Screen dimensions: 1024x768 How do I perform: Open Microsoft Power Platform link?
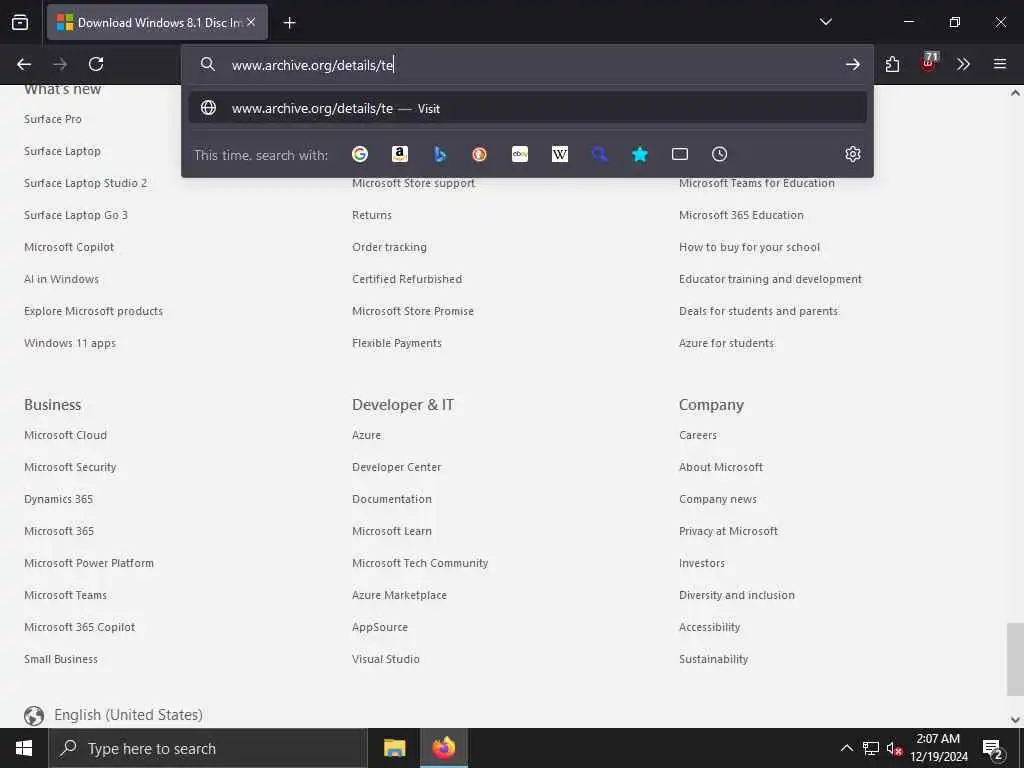click(89, 563)
